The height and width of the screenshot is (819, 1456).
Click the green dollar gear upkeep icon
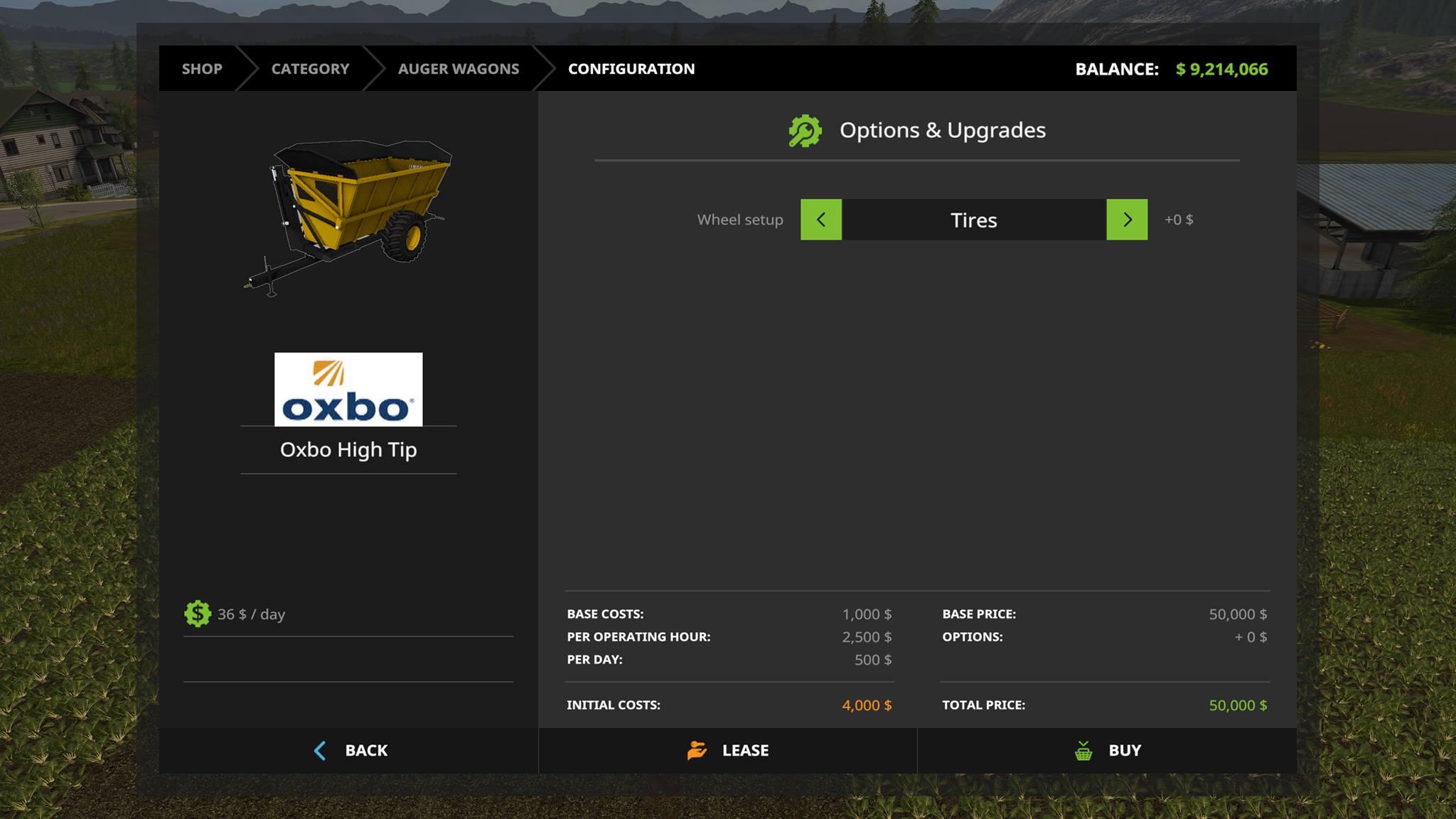198,614
